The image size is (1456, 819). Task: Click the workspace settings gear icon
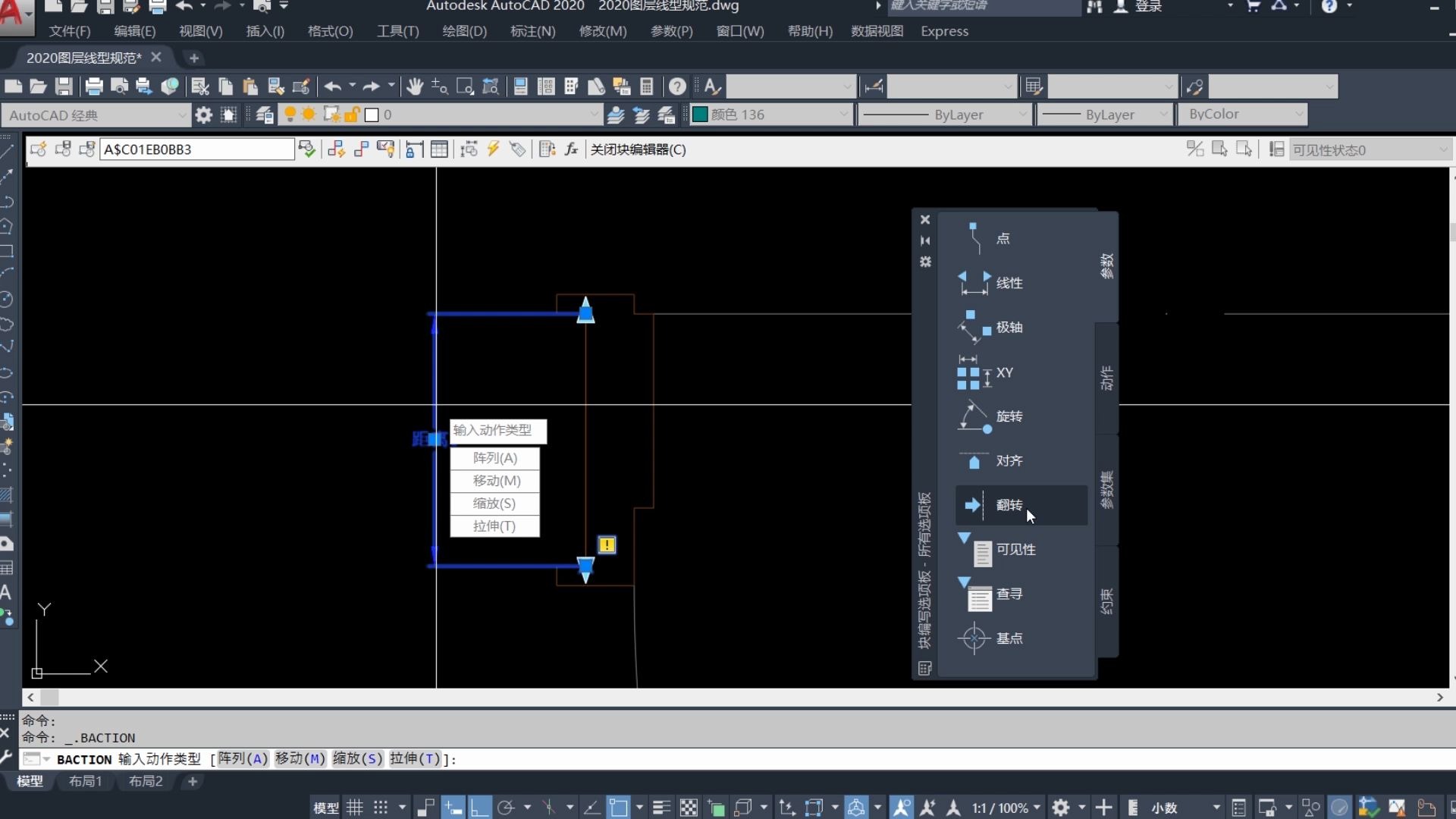[203, 115]
